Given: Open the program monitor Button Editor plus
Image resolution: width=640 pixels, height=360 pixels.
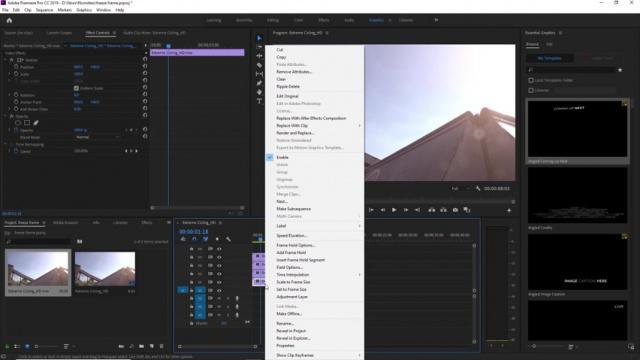Looking at the screenshot, I should [509, 210].
